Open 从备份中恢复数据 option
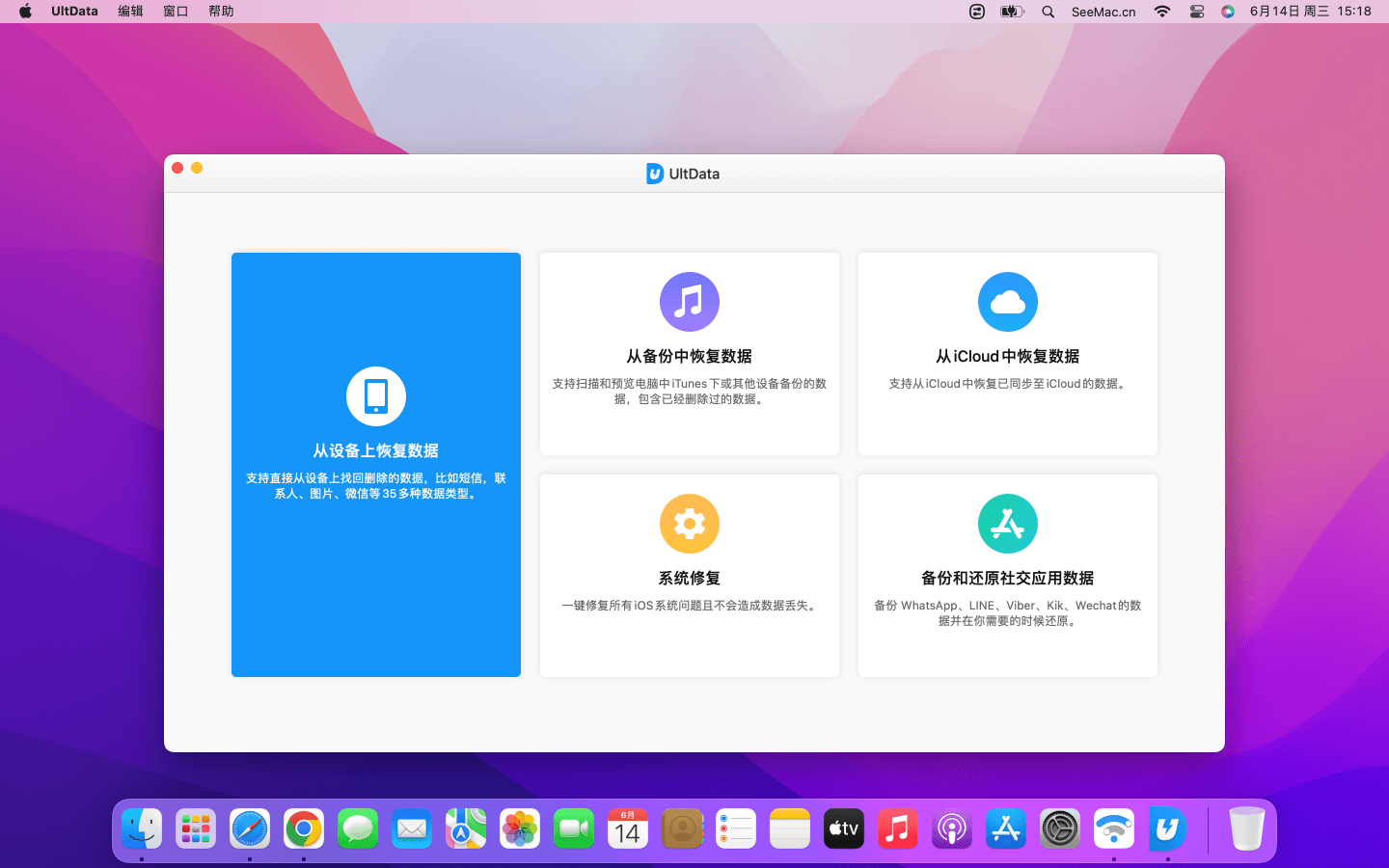Image resolution: width=1389 pixels, height=868 pixels. (x=690, y=356)
